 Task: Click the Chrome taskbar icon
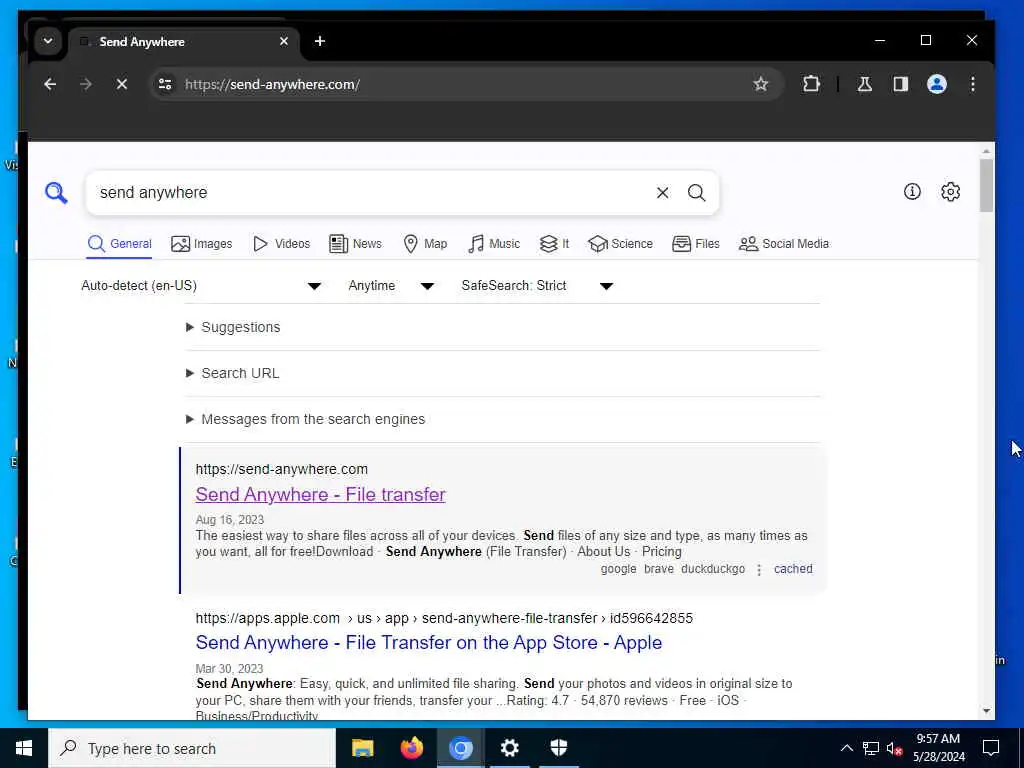coord(460,748)
